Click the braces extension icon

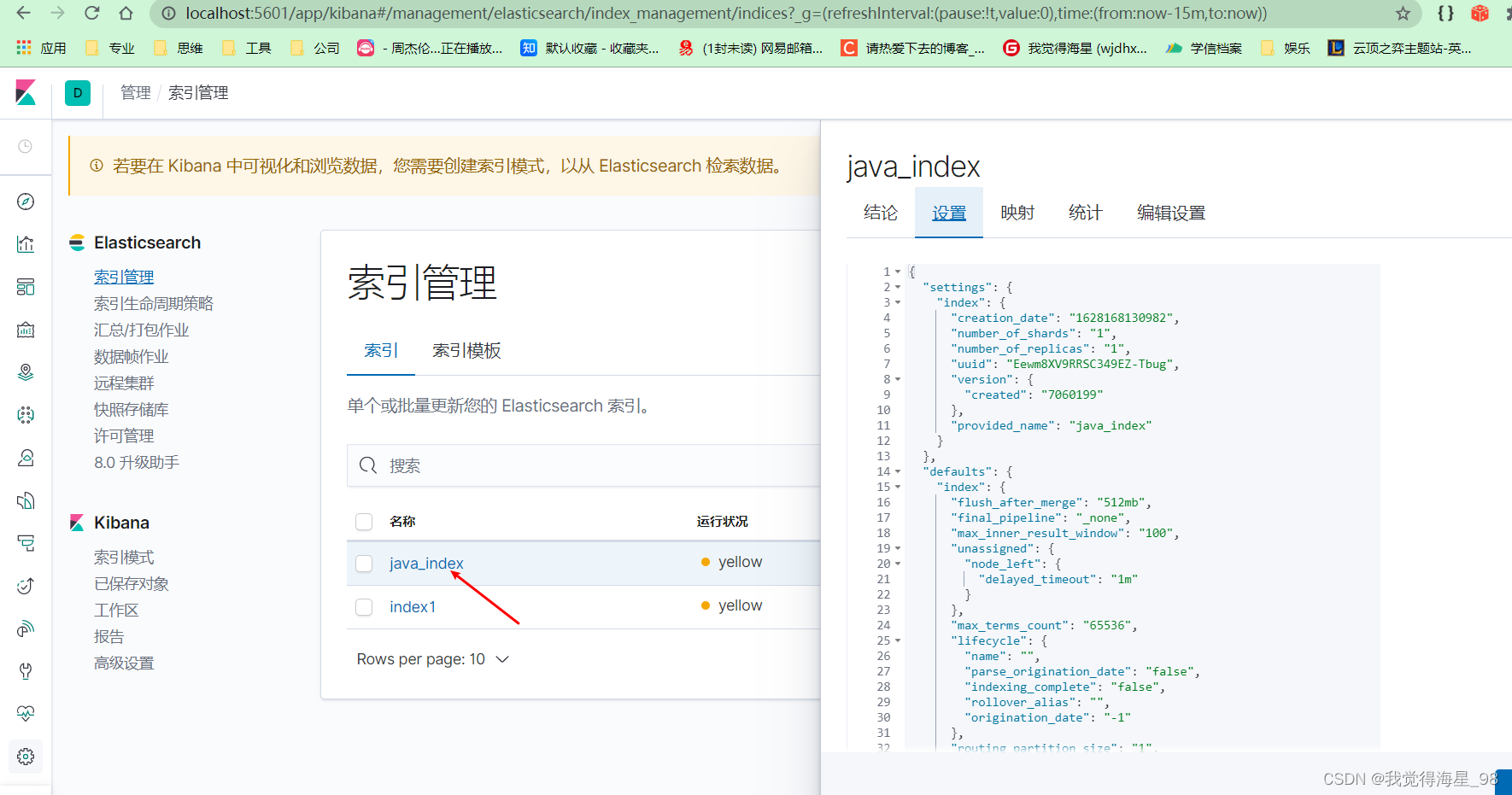coord(1445,14)
